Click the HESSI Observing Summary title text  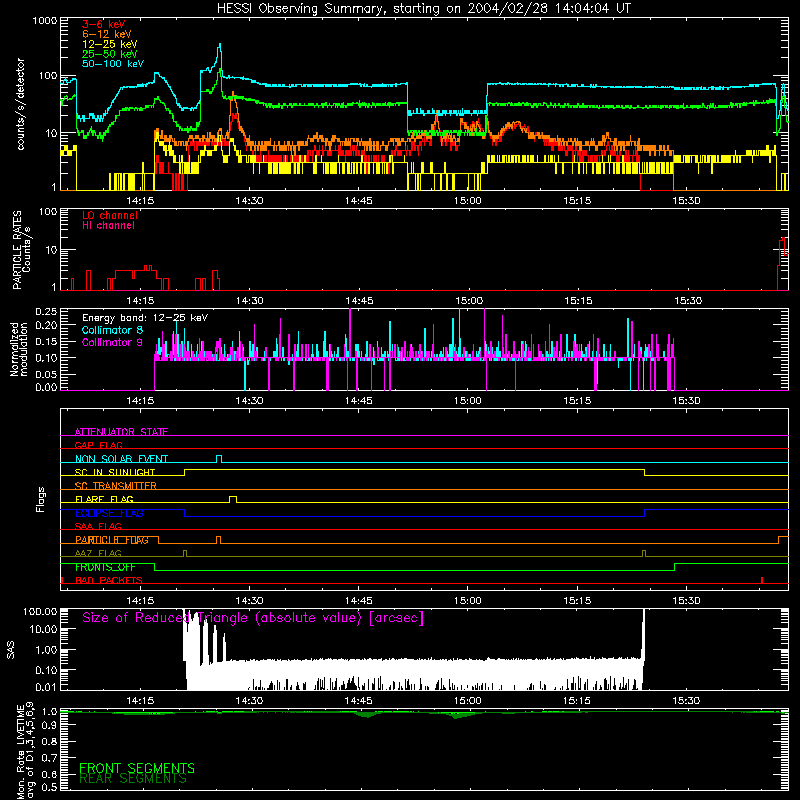point(423,9)
